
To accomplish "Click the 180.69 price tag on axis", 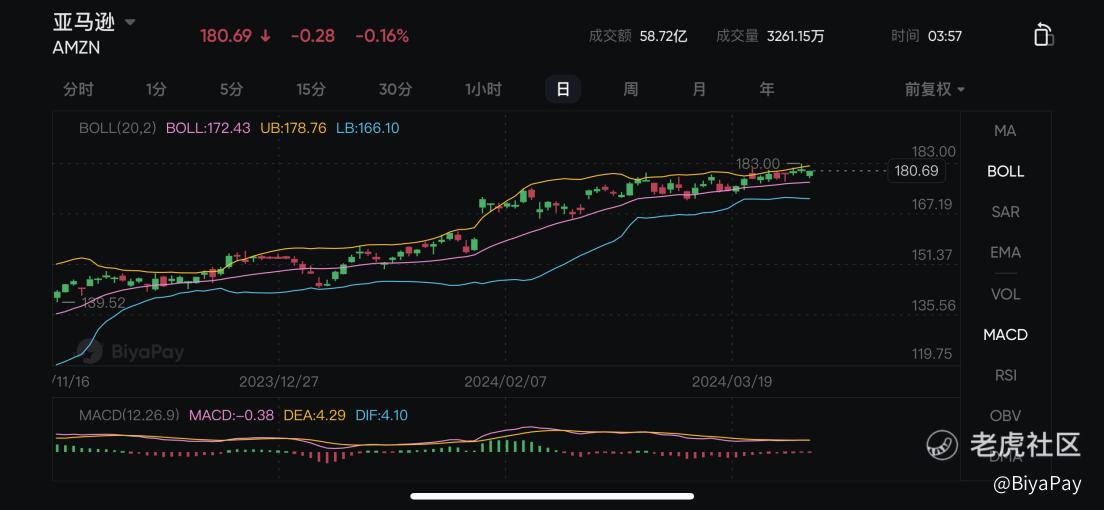I will (x=915, y=170).
